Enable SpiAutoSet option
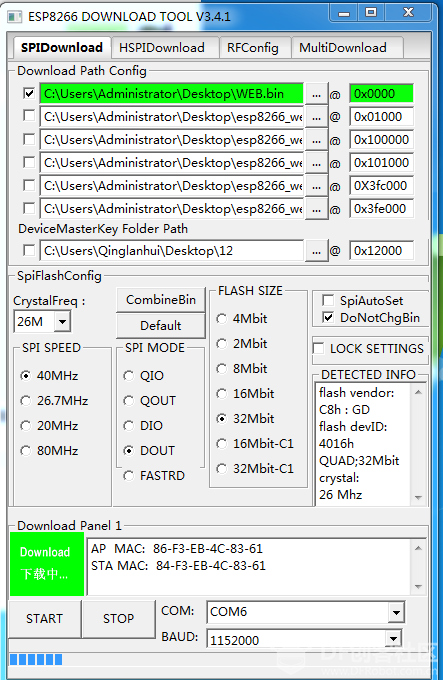 tap(328, 300)
